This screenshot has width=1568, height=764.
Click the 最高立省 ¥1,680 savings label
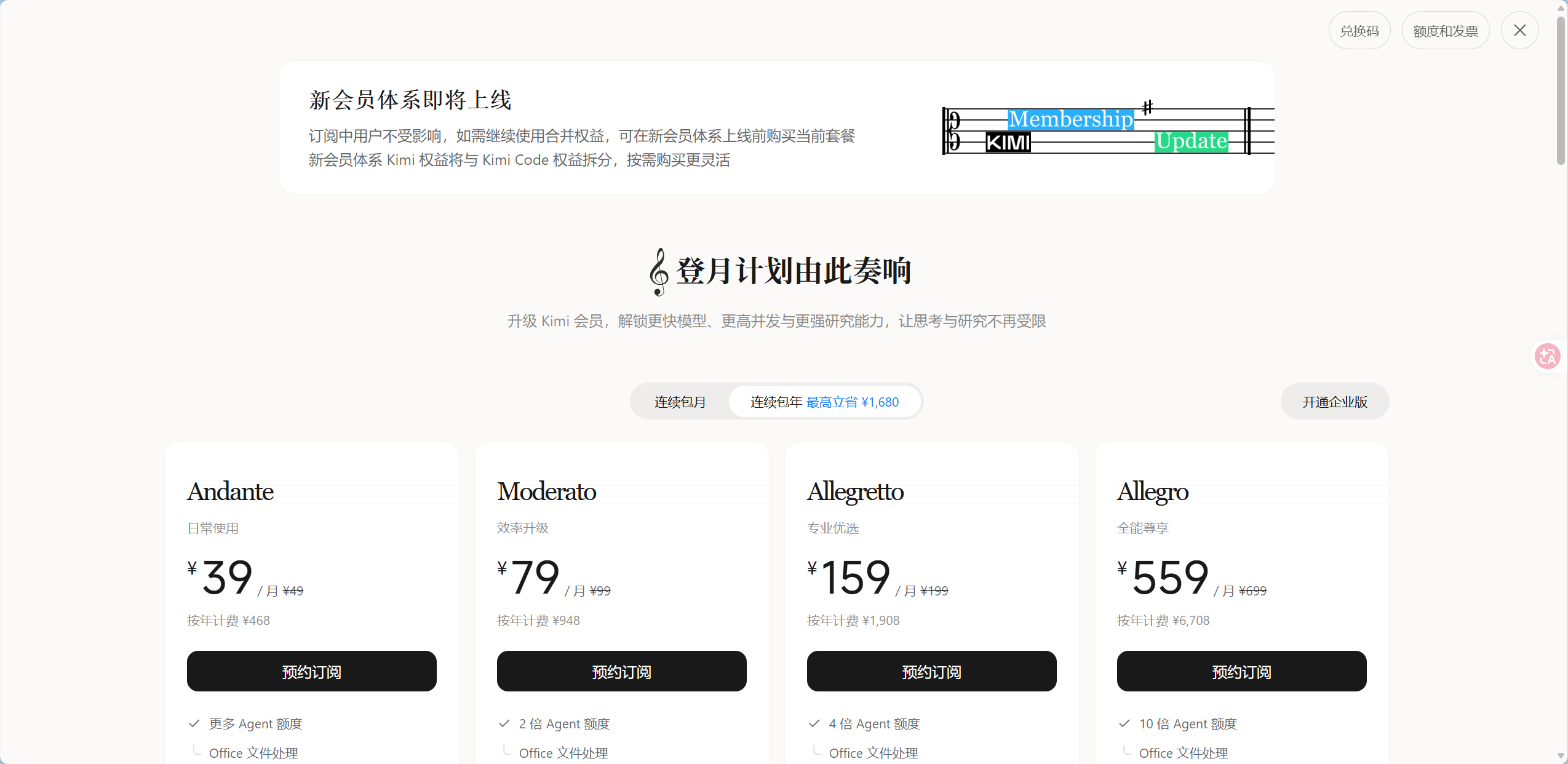click(x=853, y=402)
